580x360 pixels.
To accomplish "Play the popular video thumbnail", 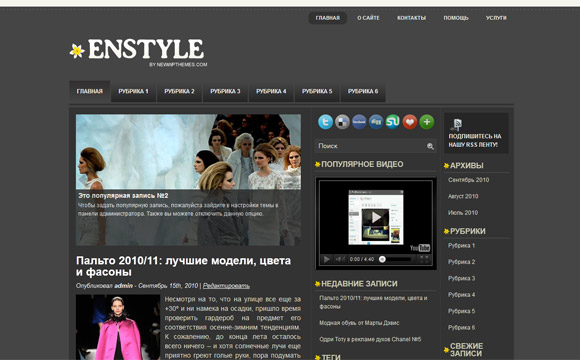I will [x=376, y=217].
